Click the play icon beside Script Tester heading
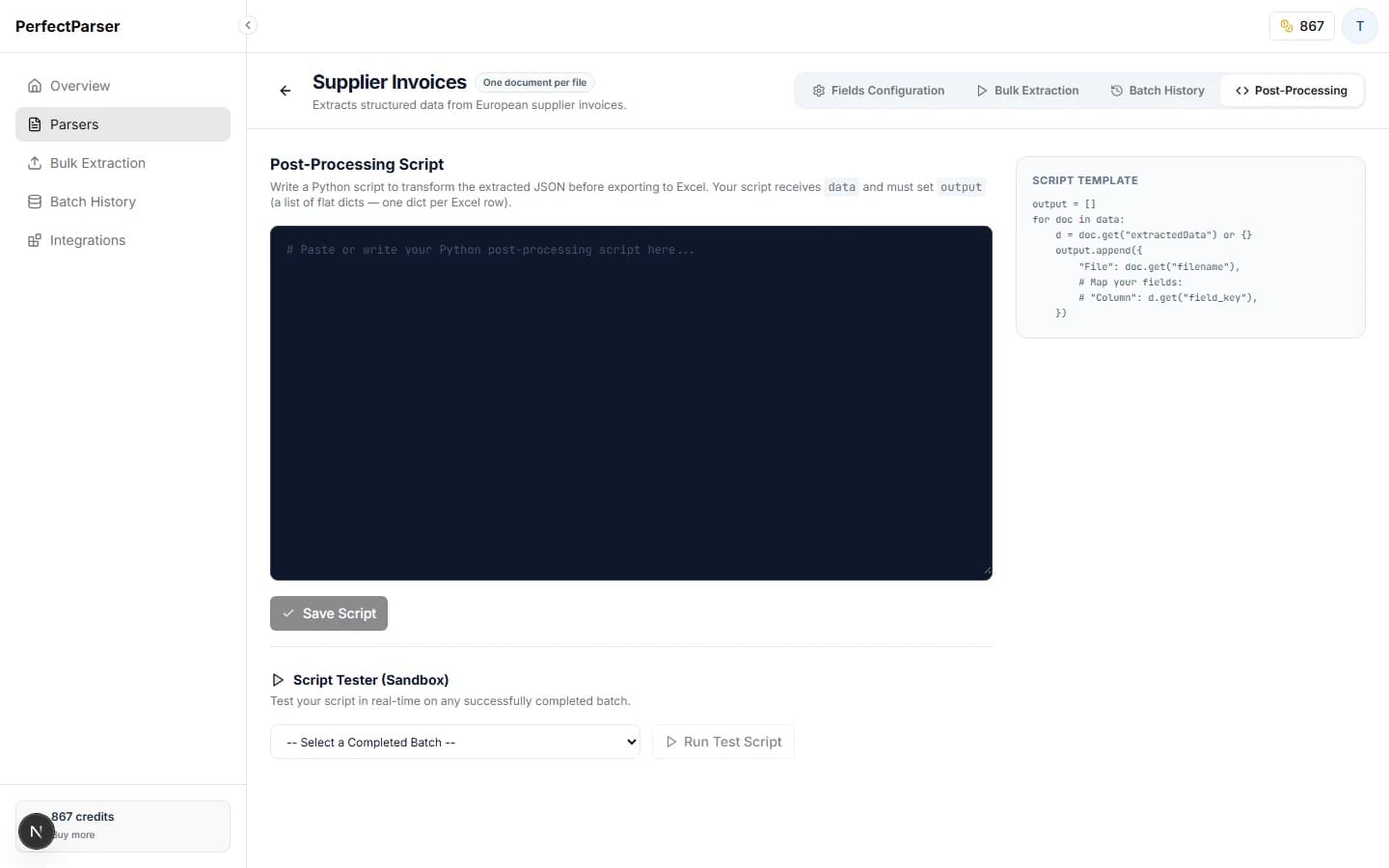This screenshot has width=1389, height=868. [x=278, y=680]
